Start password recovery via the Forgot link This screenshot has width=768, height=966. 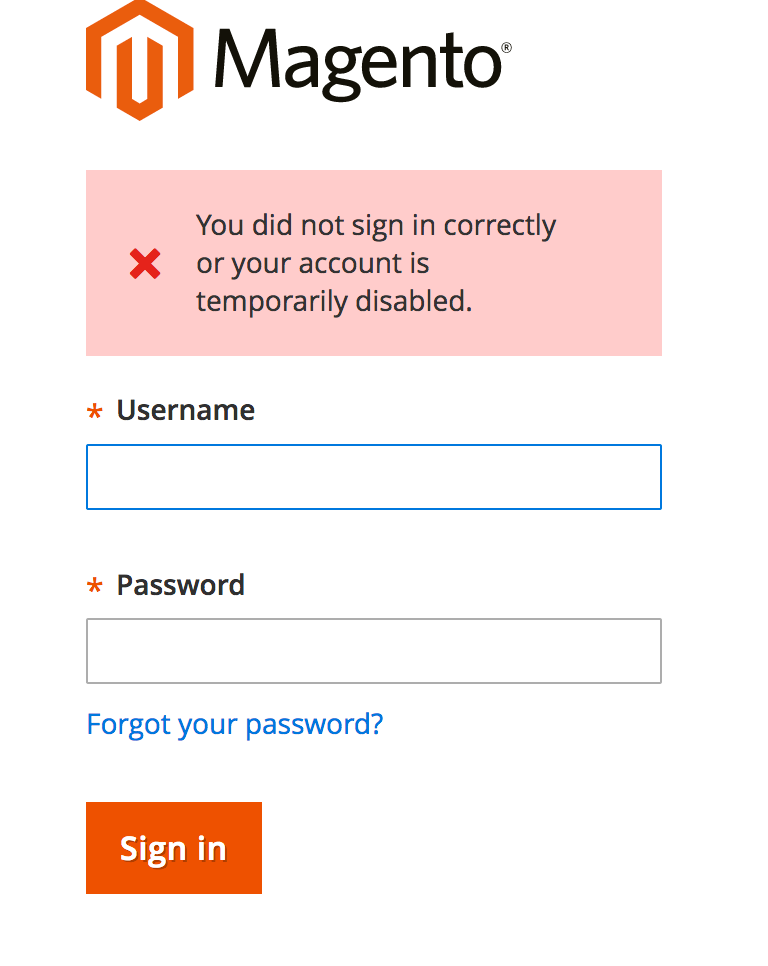235,724
